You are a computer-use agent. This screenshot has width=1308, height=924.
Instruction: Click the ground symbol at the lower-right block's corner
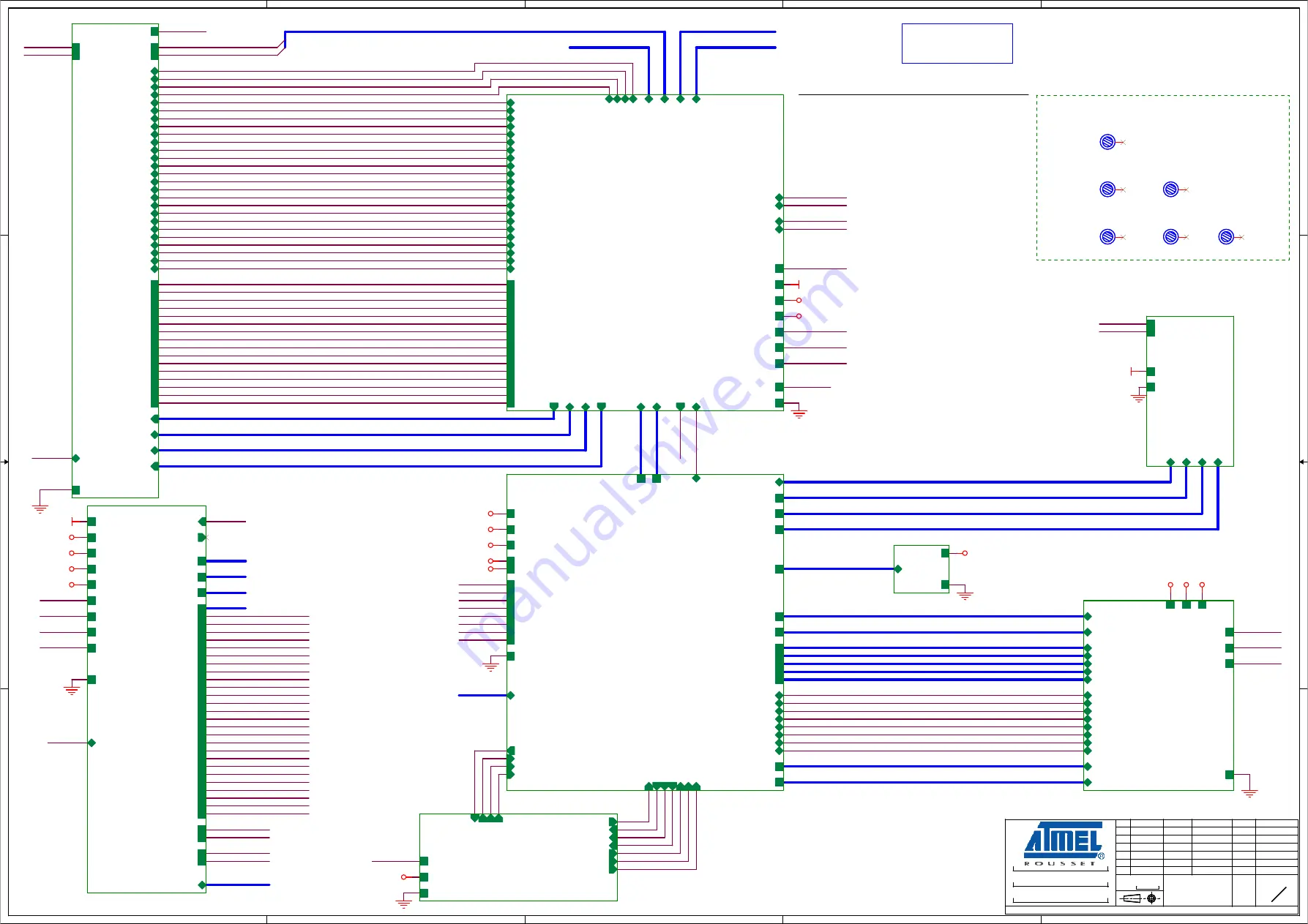point(1249,792)
